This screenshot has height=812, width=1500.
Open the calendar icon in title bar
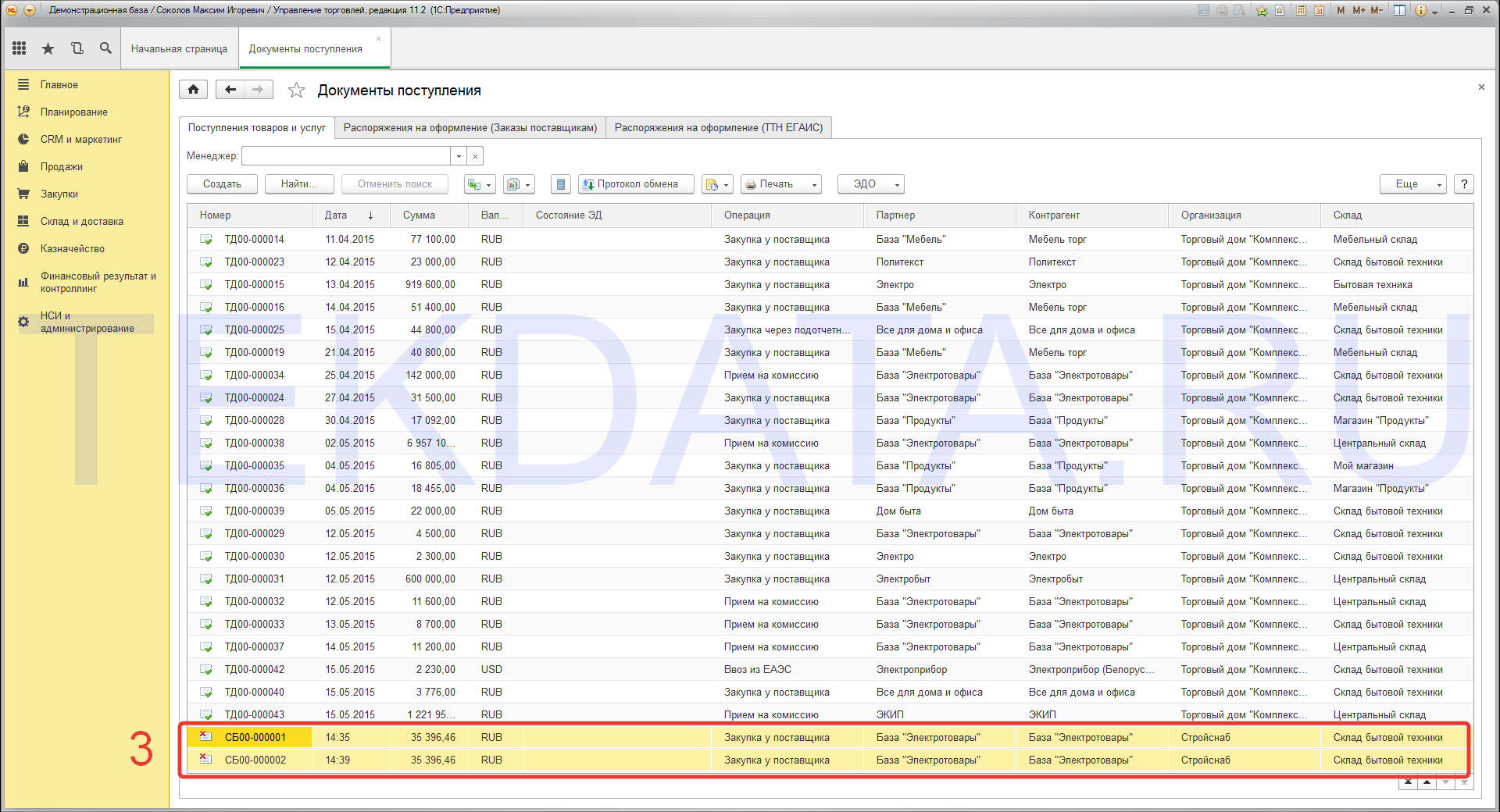[1319, 10]
